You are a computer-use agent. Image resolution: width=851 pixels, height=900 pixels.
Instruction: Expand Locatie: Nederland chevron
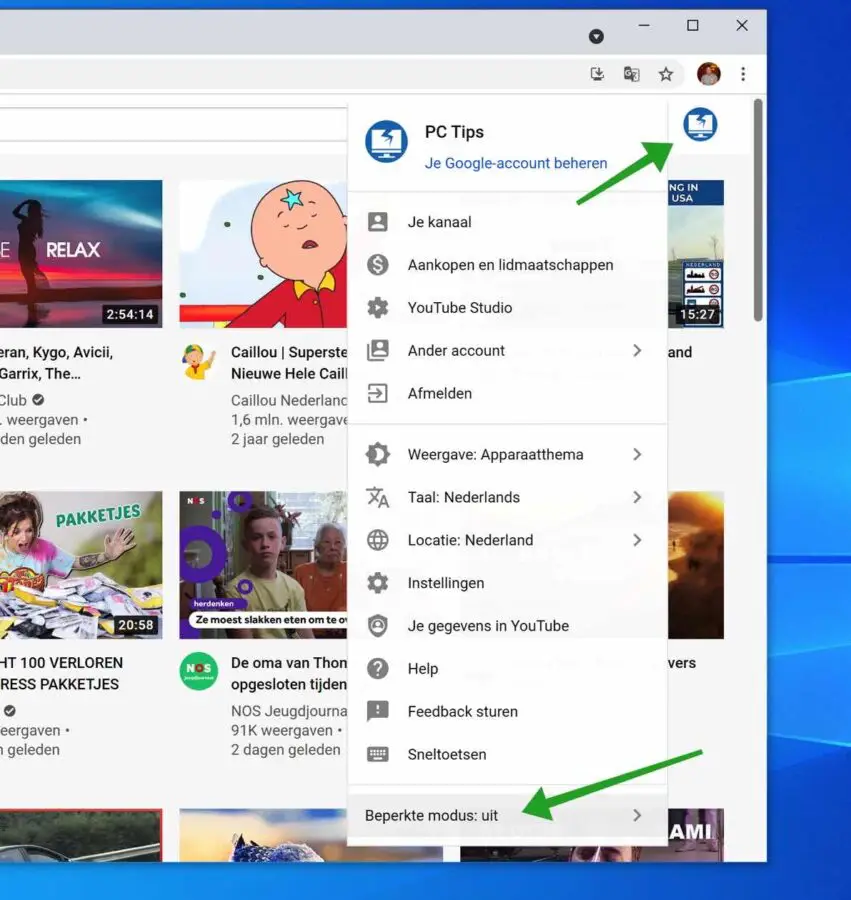tap(637, 540)
